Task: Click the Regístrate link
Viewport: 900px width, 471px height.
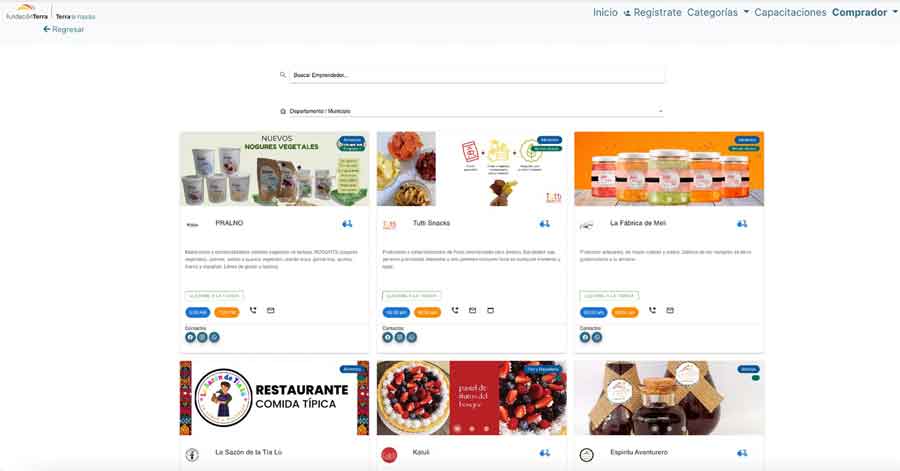Action: [x=653, y=12]
